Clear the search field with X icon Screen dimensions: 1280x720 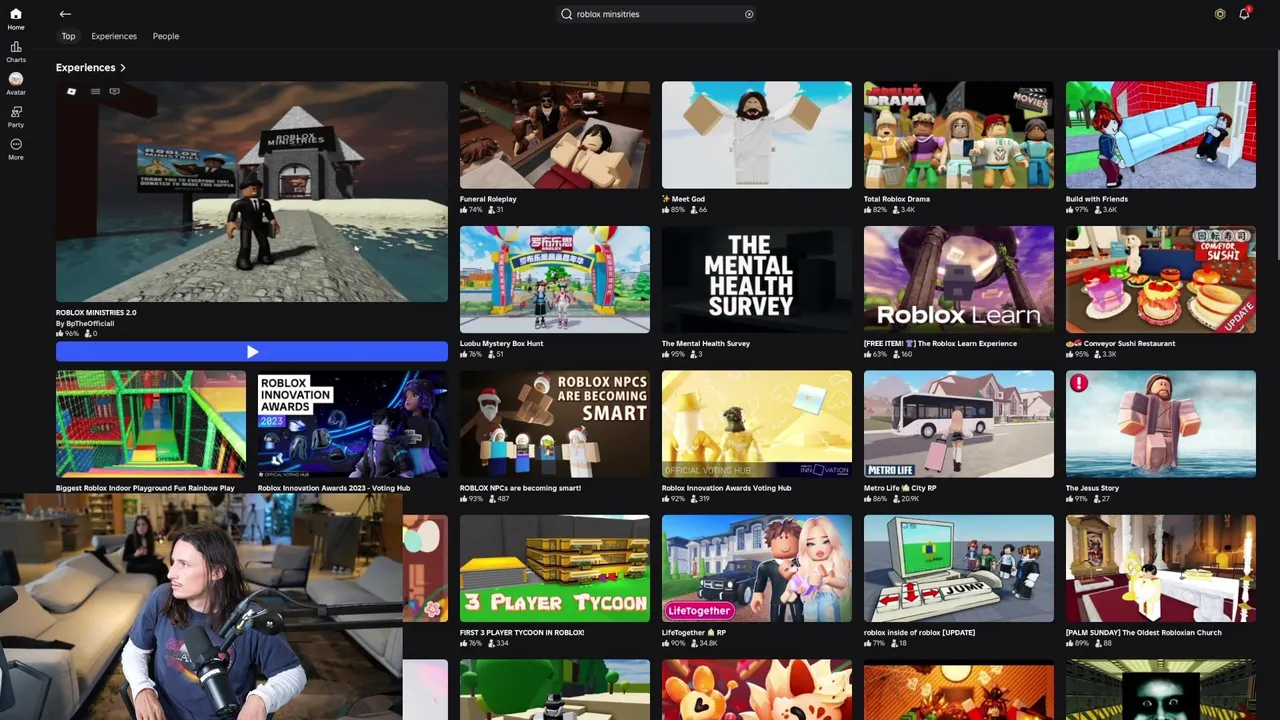click(x=749, y=14)
